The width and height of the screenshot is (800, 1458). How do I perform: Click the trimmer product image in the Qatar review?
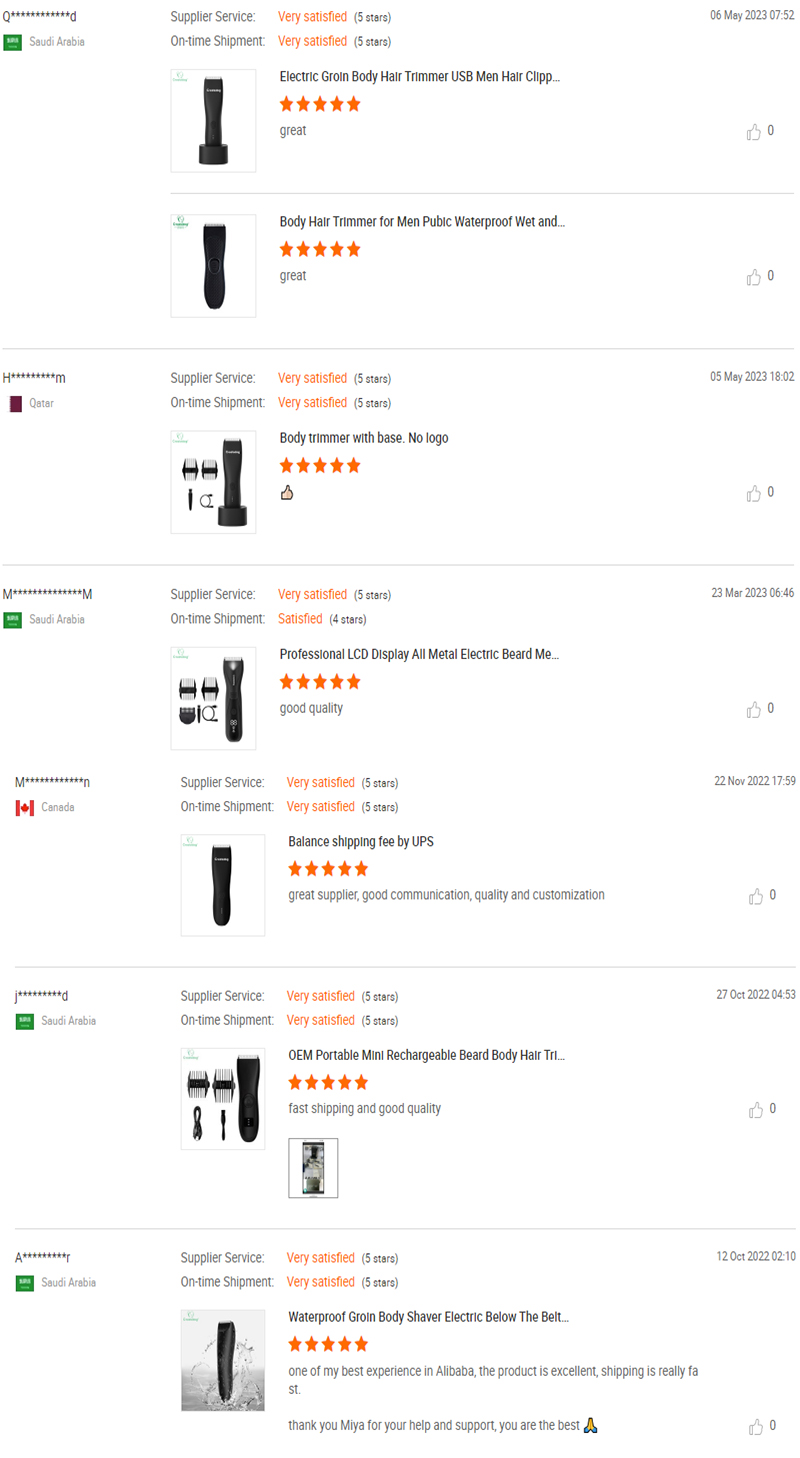click(213, 482)
